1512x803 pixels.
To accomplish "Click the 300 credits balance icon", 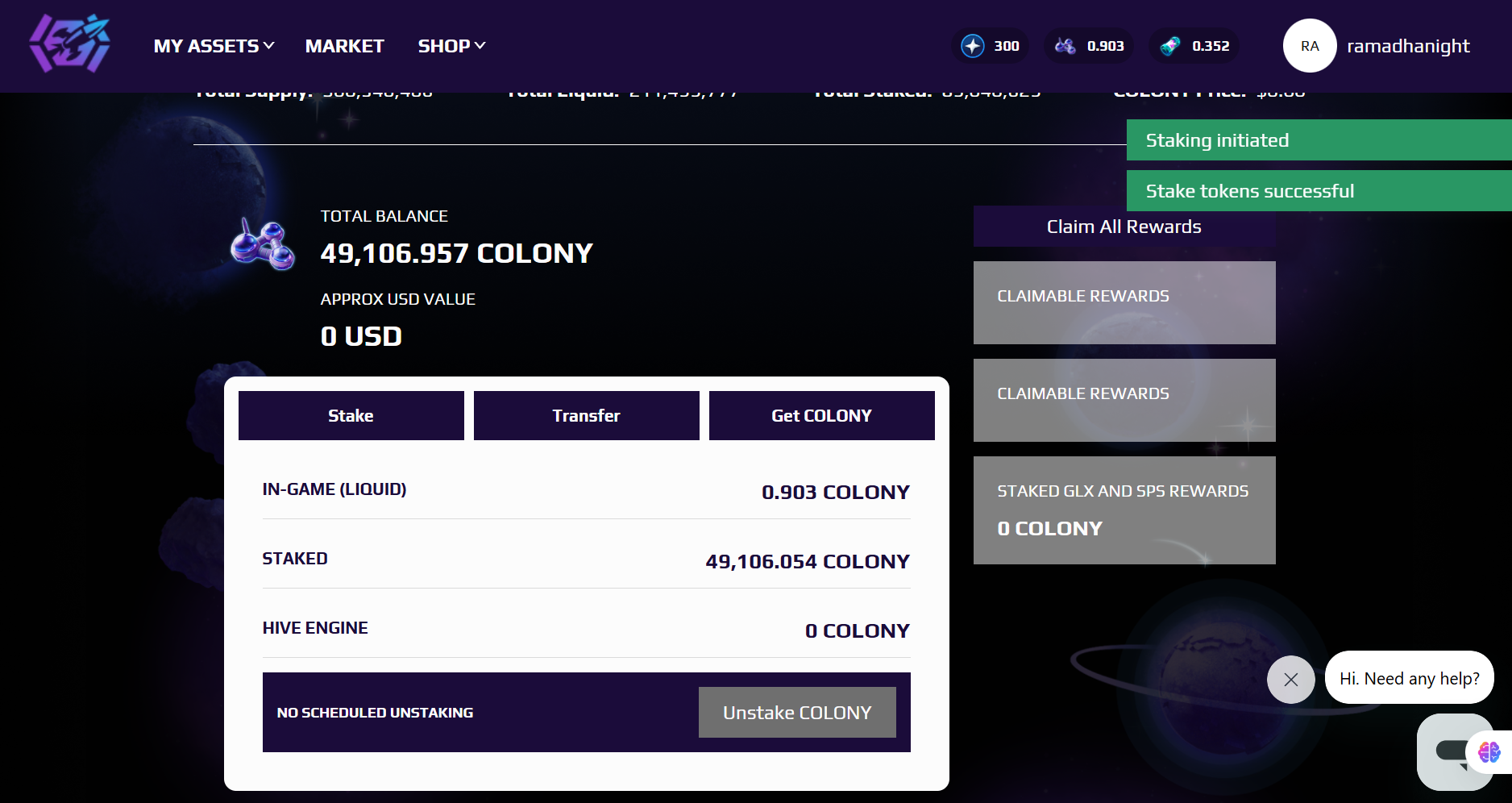I will (973, 46).
